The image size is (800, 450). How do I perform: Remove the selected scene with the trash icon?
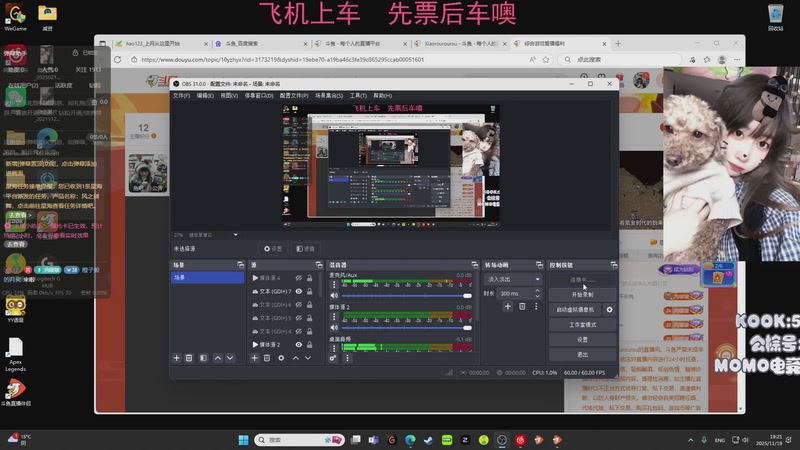pyautogui.click(x=189, y=358)
